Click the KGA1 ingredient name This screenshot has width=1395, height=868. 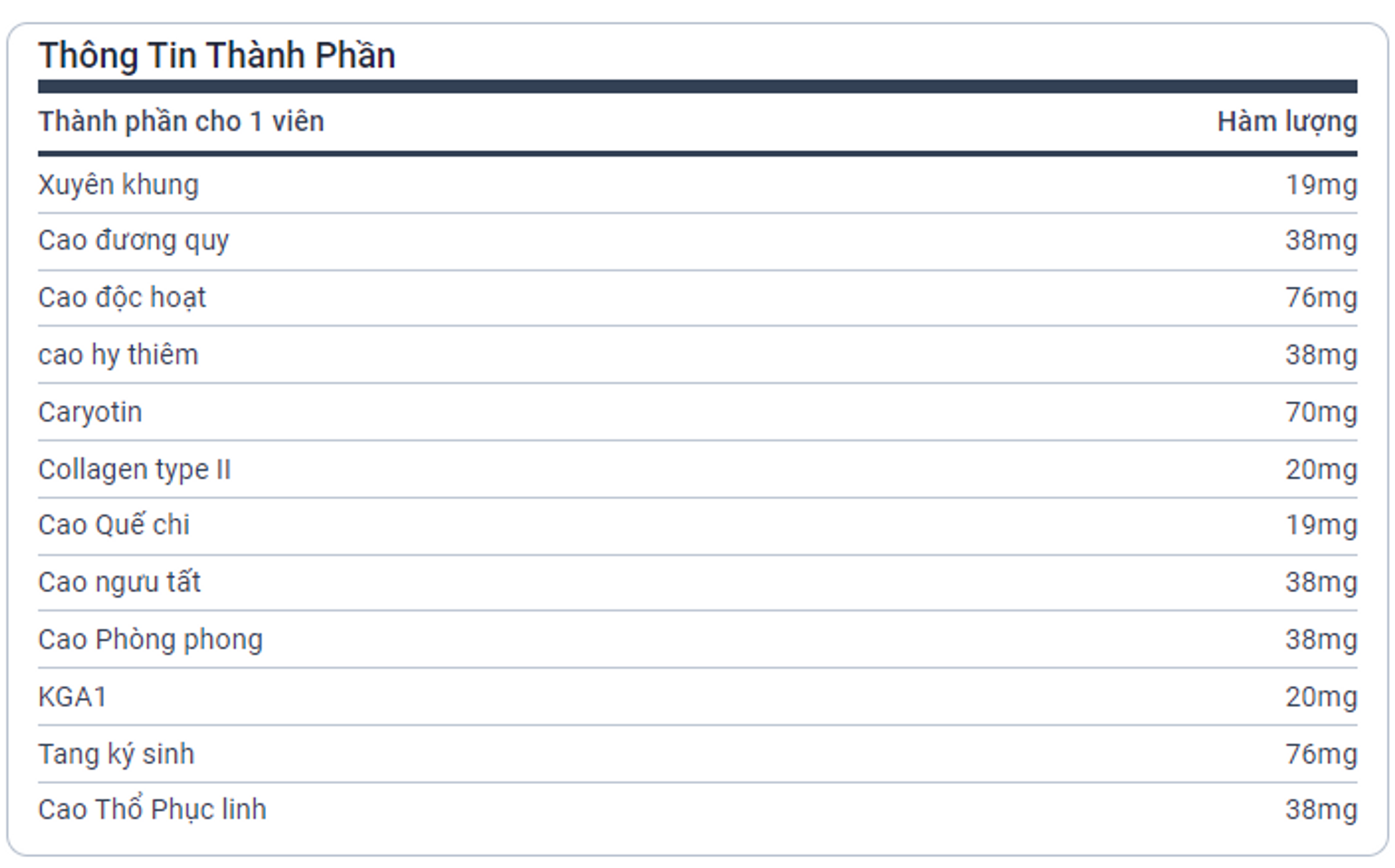tap(72, 697)
